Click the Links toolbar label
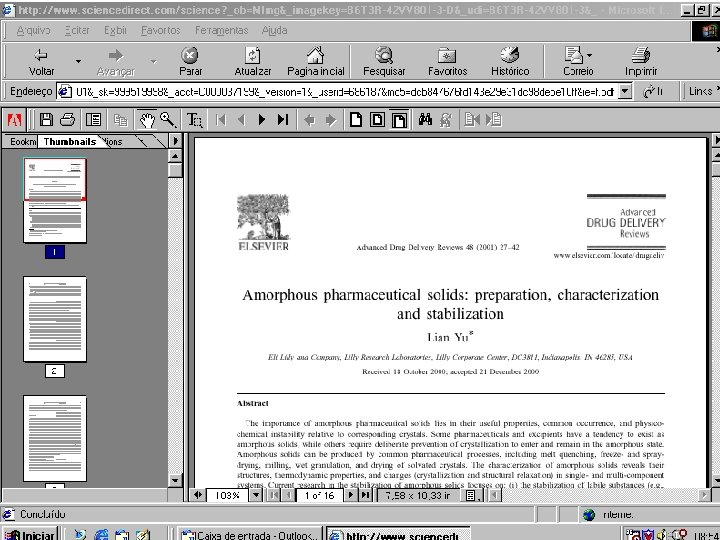 [701, 91]
